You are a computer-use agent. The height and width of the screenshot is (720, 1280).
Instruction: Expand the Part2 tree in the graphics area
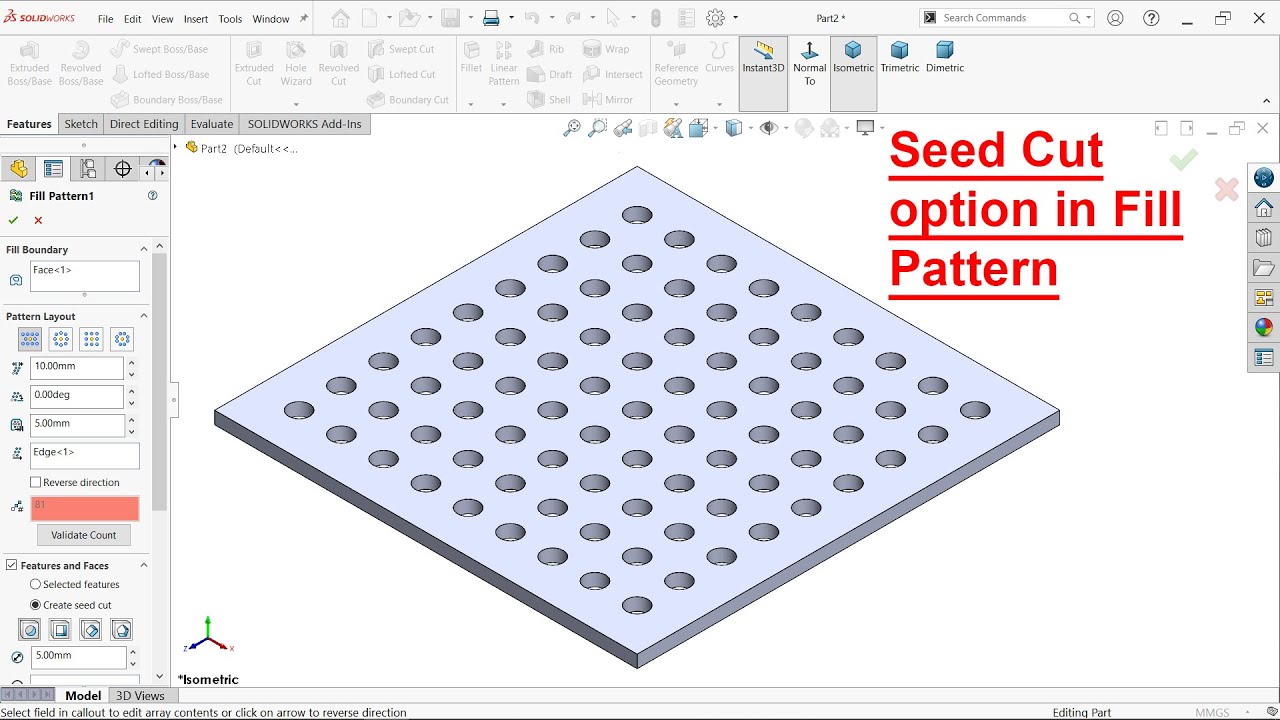(x=176, y=147)
